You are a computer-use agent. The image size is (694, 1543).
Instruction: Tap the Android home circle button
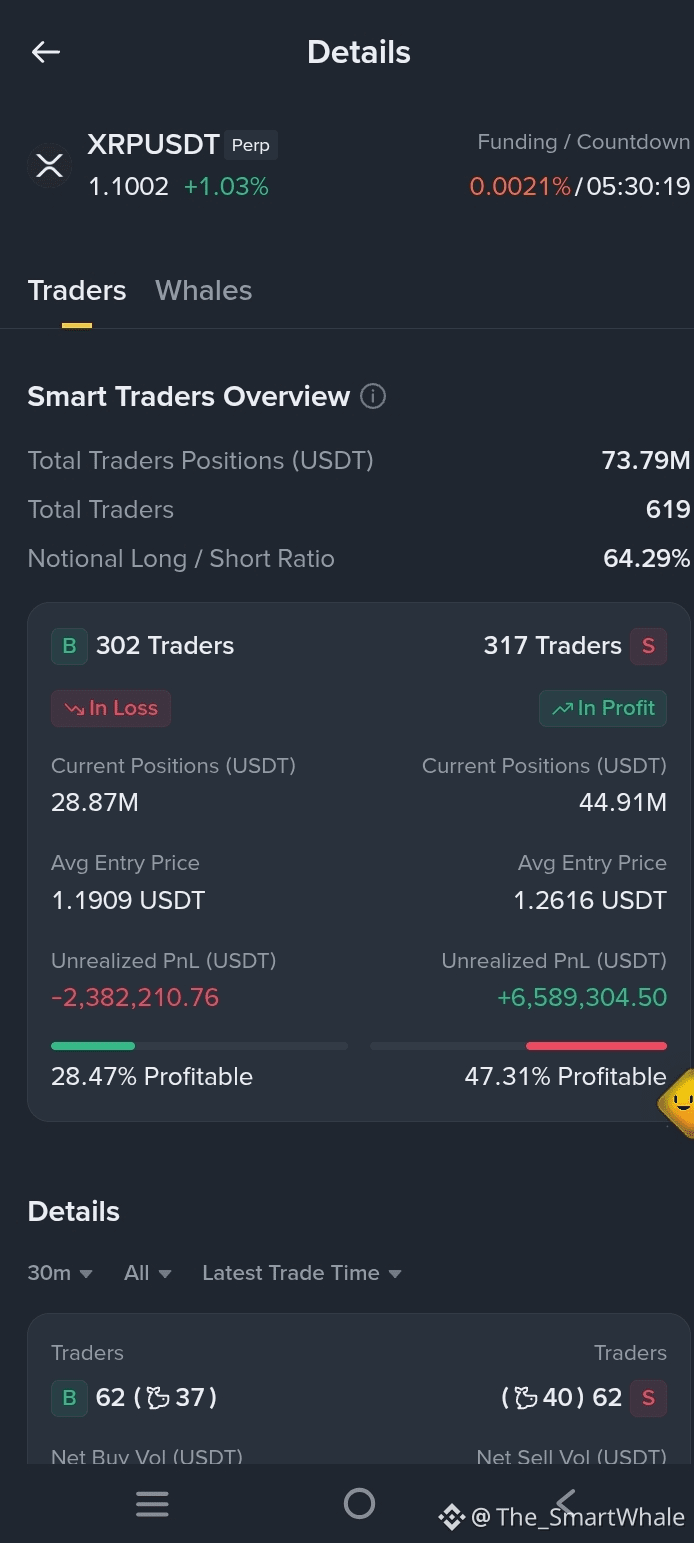tap(359, 1503)
